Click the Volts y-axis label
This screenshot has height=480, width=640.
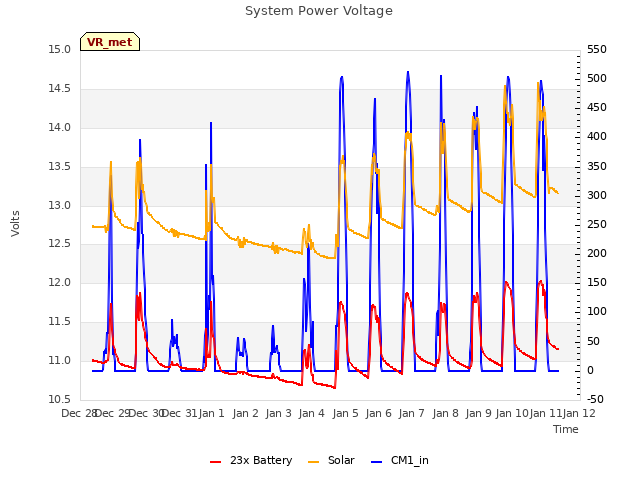pos(16,224)
